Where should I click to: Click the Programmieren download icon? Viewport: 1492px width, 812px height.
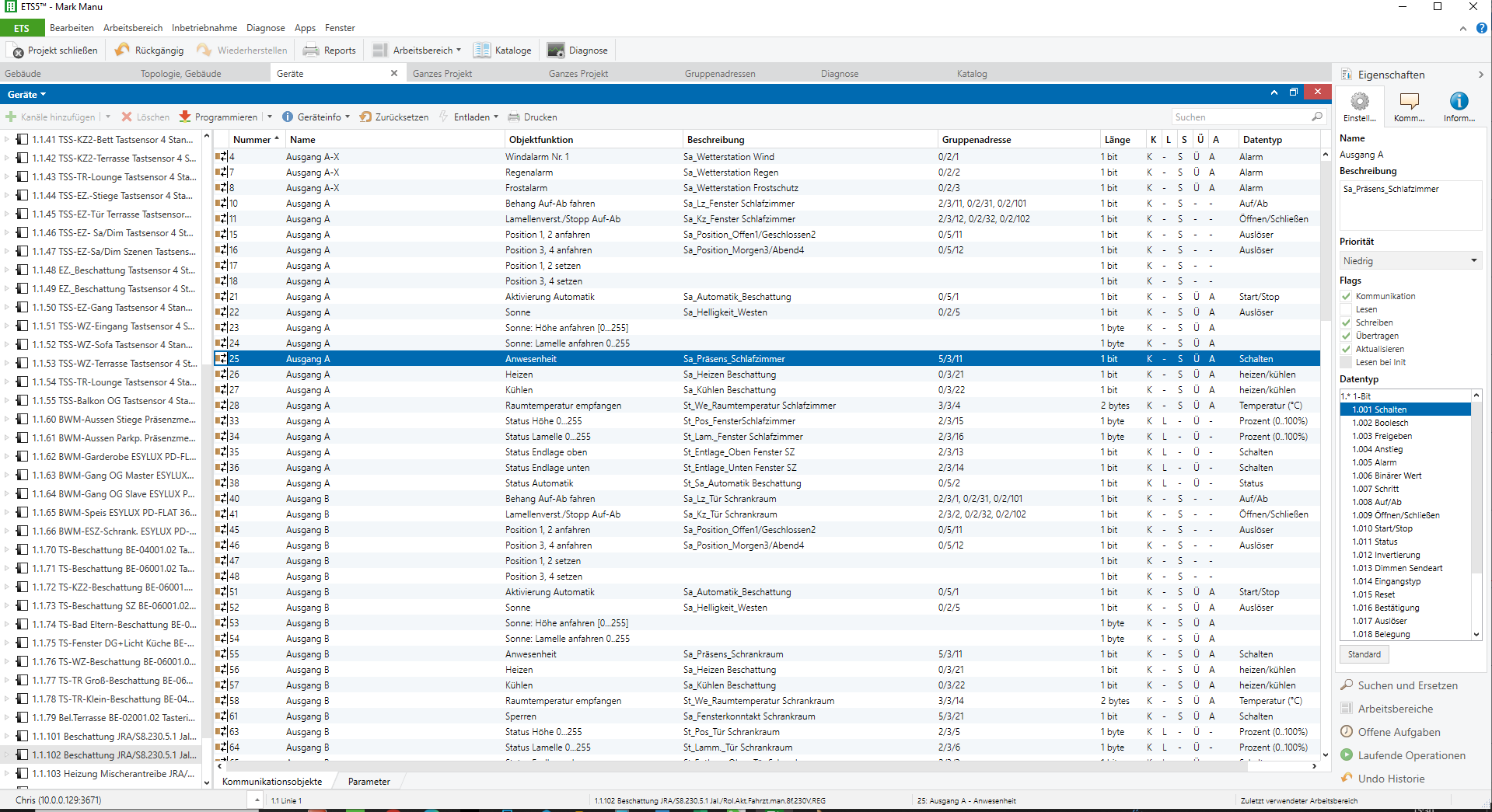(x=185, y=117)
